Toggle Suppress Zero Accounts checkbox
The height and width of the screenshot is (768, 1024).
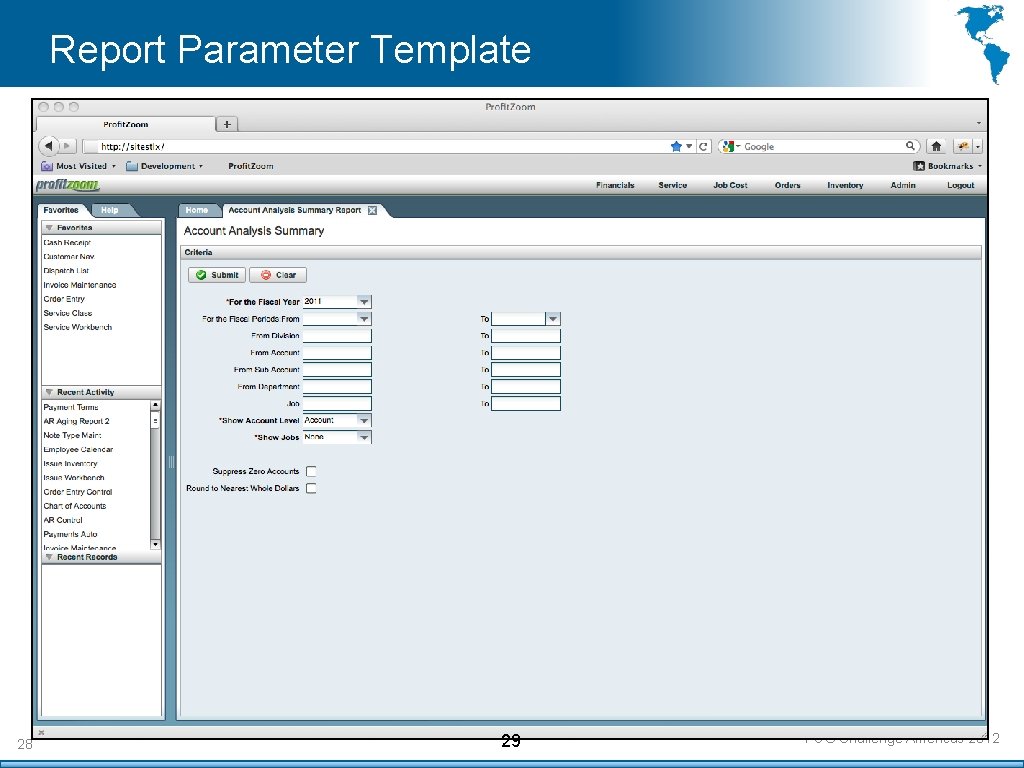[311, 472]
